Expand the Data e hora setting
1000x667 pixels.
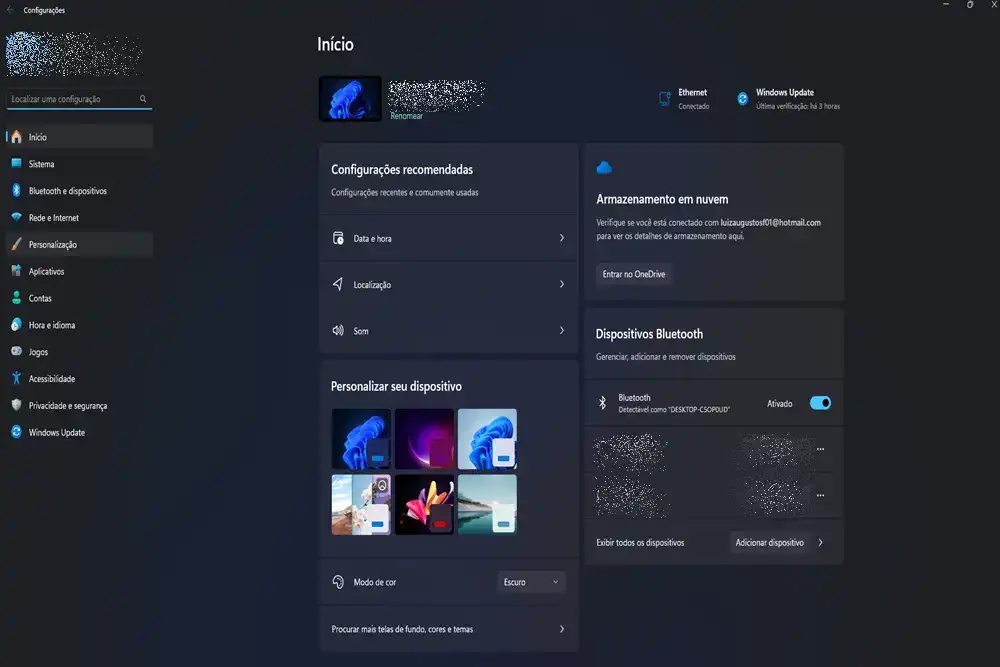448,239
